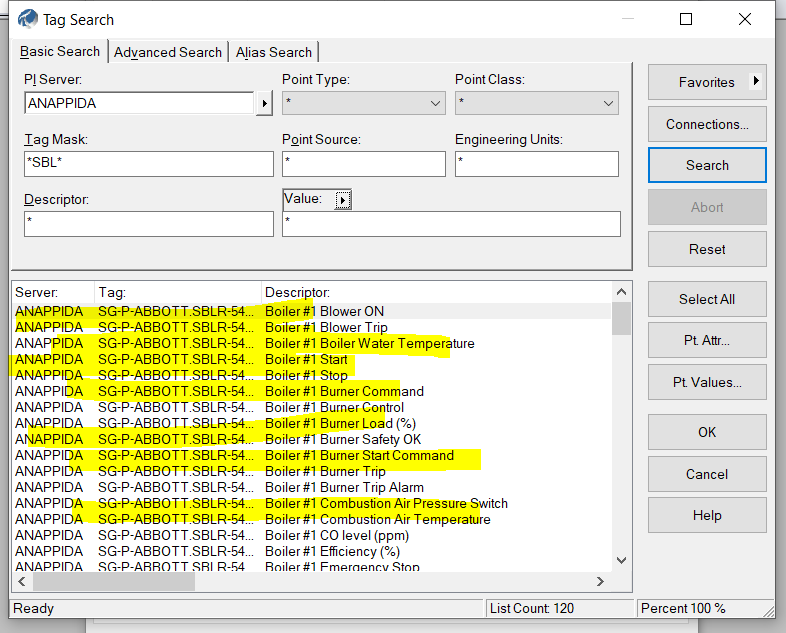Select row 'Boiler #1 Combustion Air Pressure Switch'
786x633 pixels.
click(312, 504)
